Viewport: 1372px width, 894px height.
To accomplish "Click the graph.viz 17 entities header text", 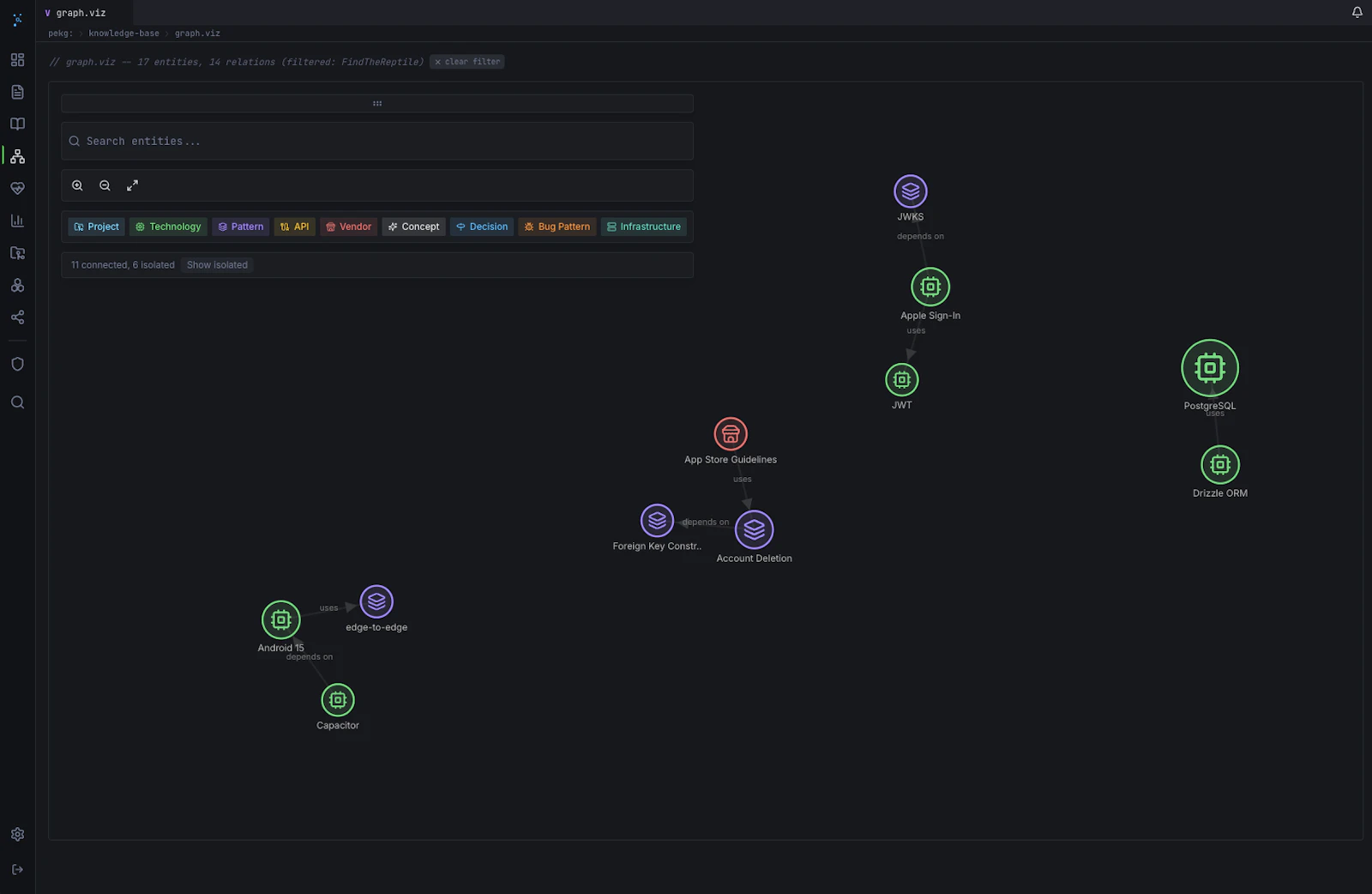I will point(237,62).
